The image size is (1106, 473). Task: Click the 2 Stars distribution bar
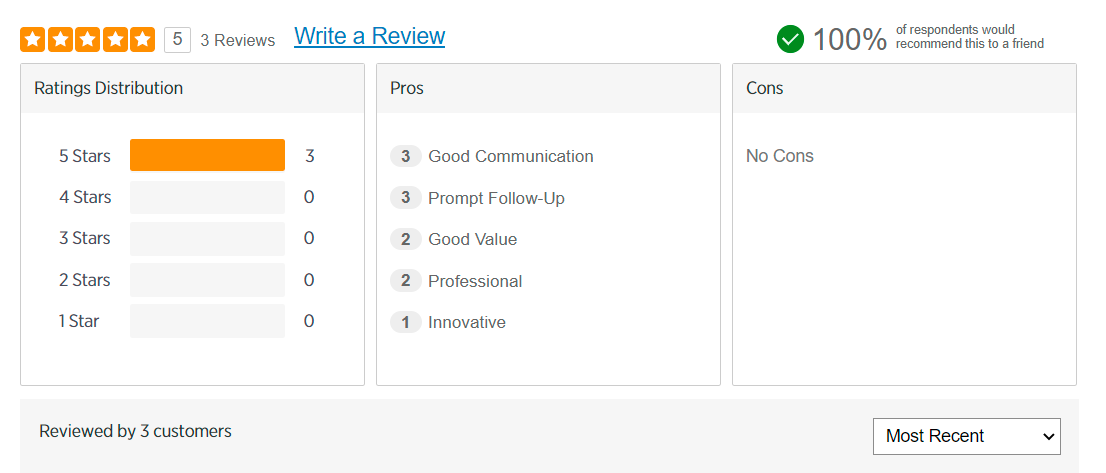pyautogui.click(x=207, y=280)
